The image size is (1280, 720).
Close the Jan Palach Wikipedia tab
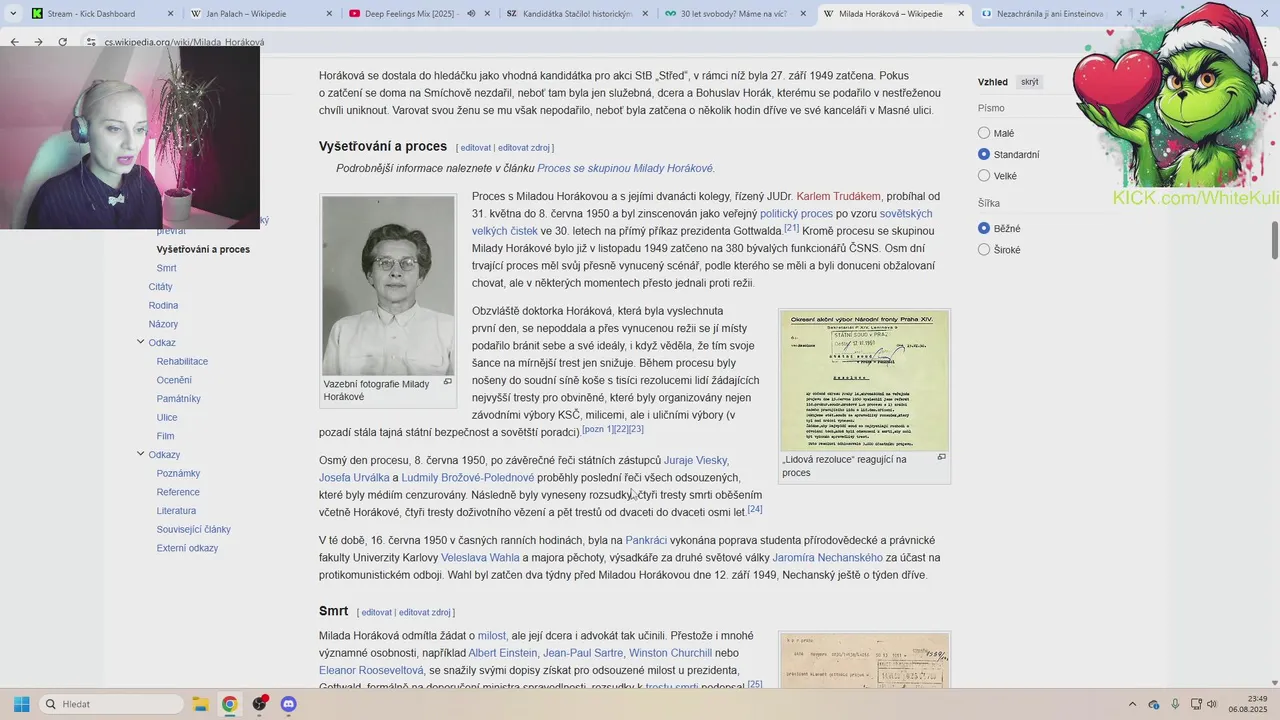(330, 14)
